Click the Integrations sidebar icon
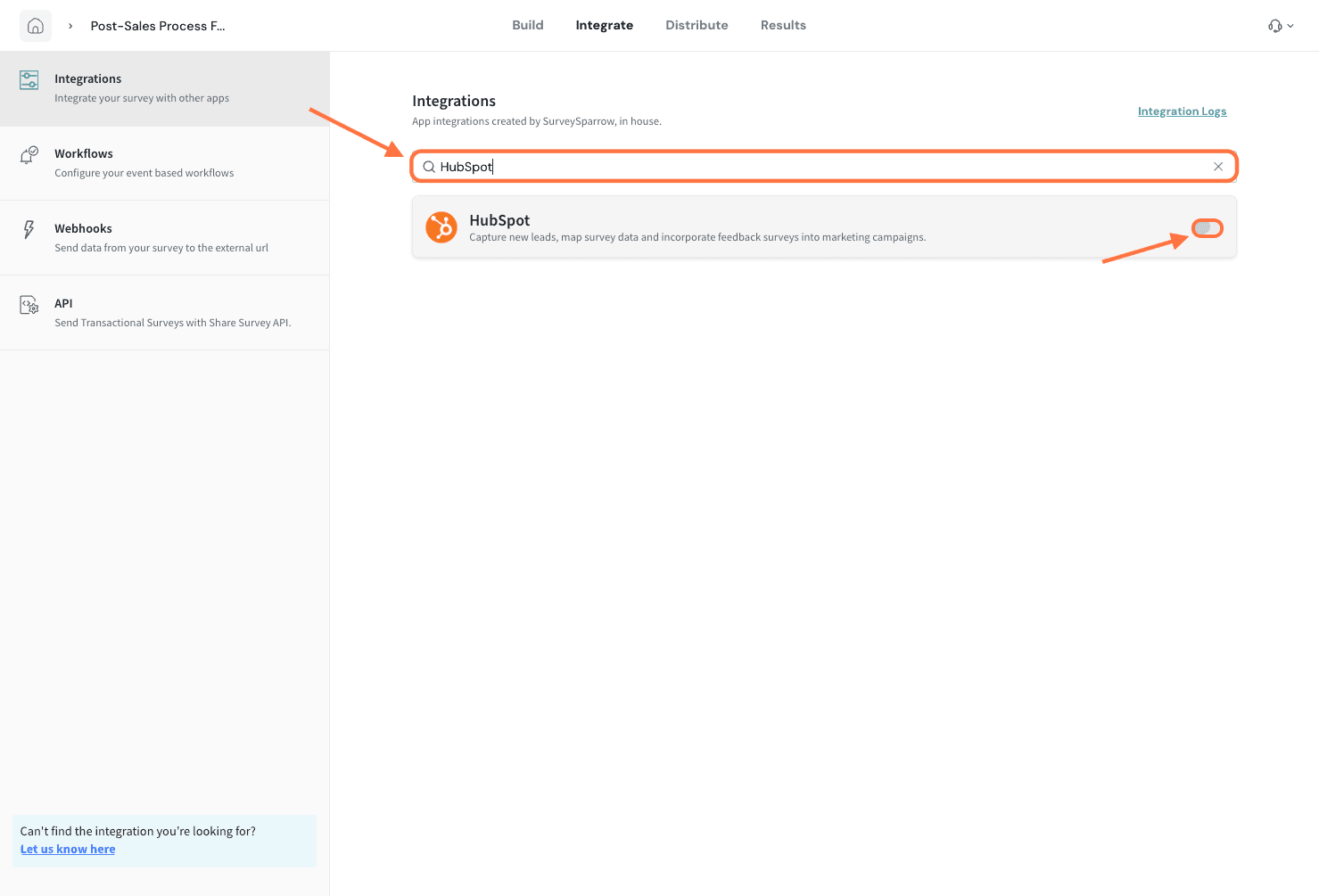This screenshot has height=896, width=1319. 29,80
